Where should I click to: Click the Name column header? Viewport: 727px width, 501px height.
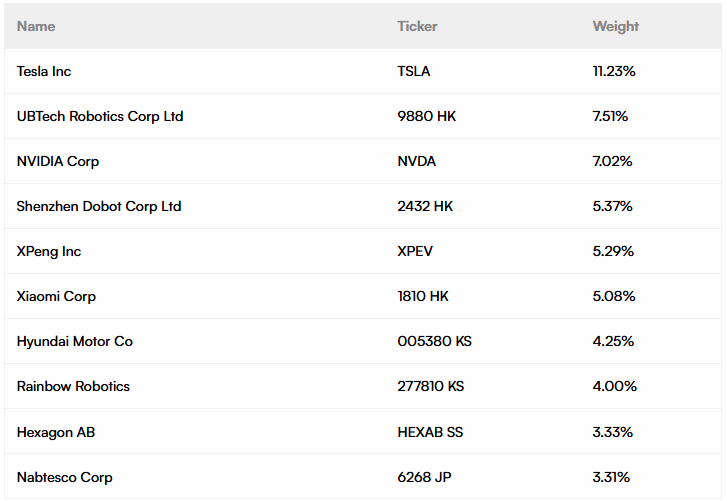36,26
